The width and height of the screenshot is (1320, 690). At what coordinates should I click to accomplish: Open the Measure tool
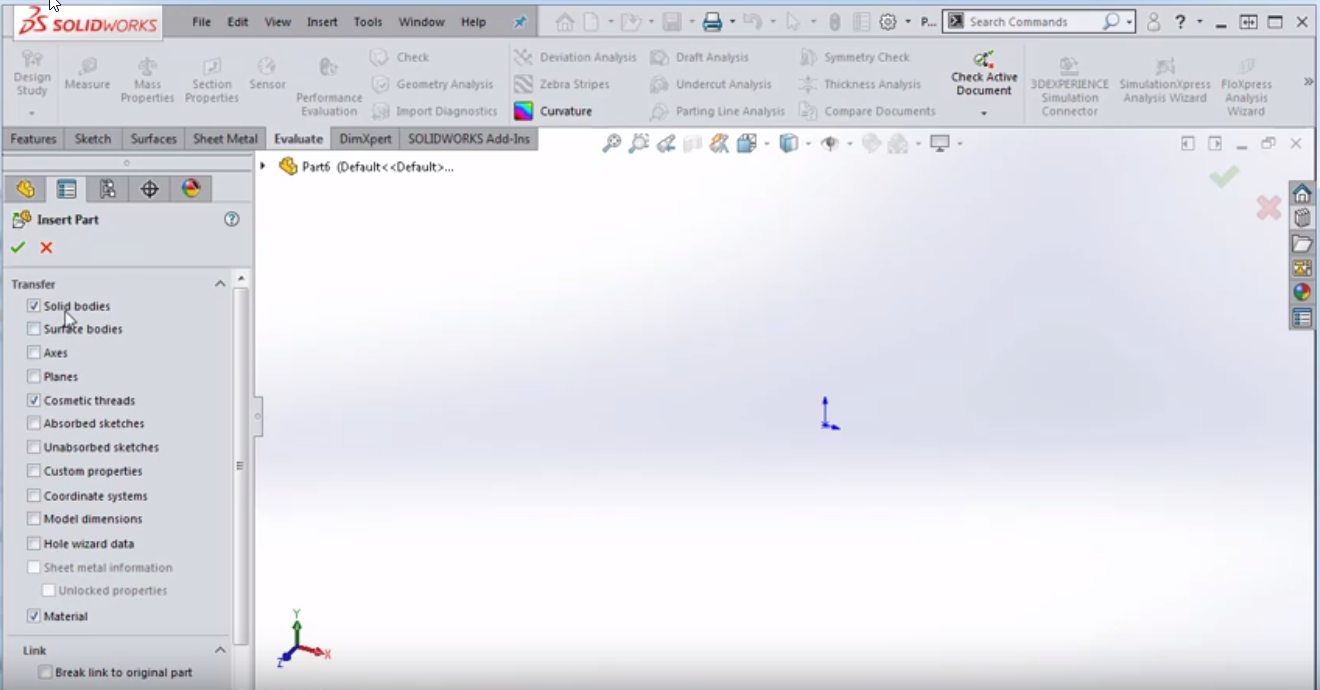coord(87,75)
